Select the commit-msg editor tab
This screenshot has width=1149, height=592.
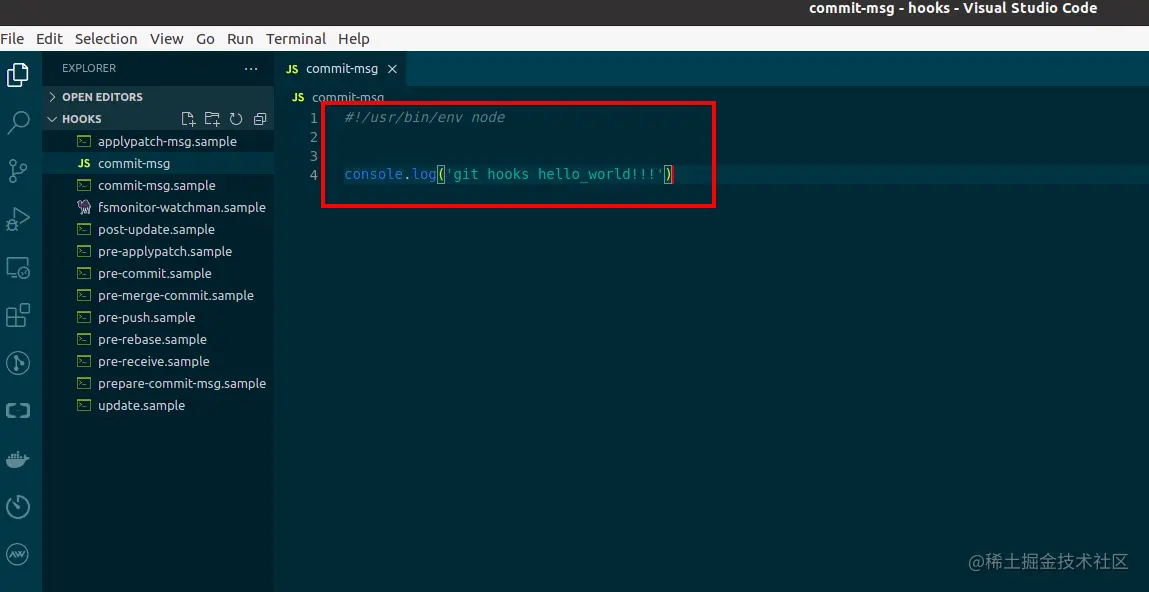[341, 69]
